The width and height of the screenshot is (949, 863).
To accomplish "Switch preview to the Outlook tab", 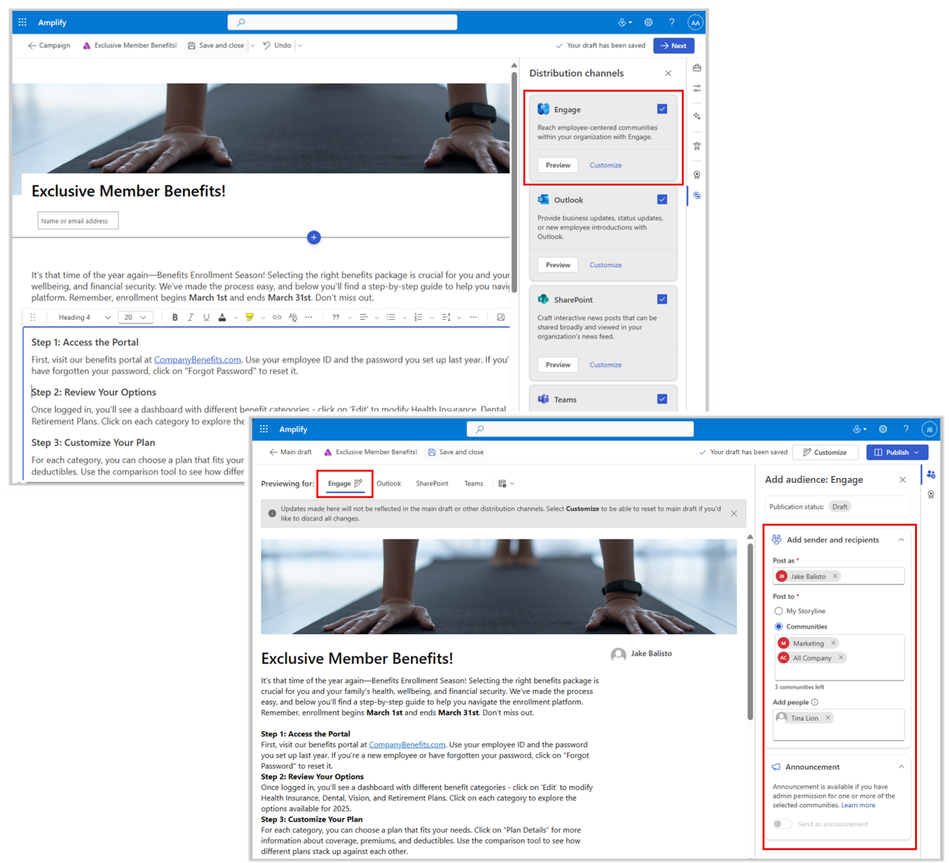I will (x=389, y=484).
